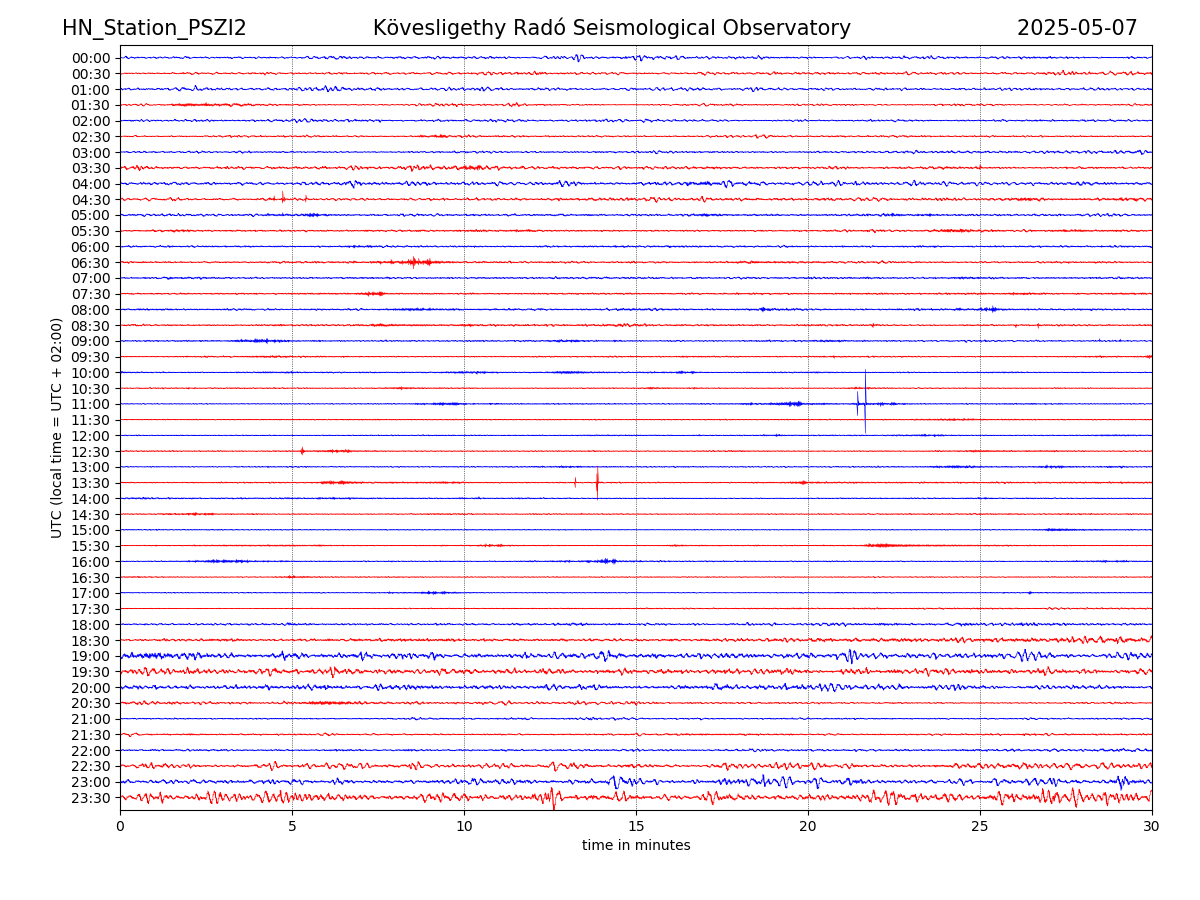
Task: Click the large blue spike on 11:00 trace
Action: tap(865, 402)
